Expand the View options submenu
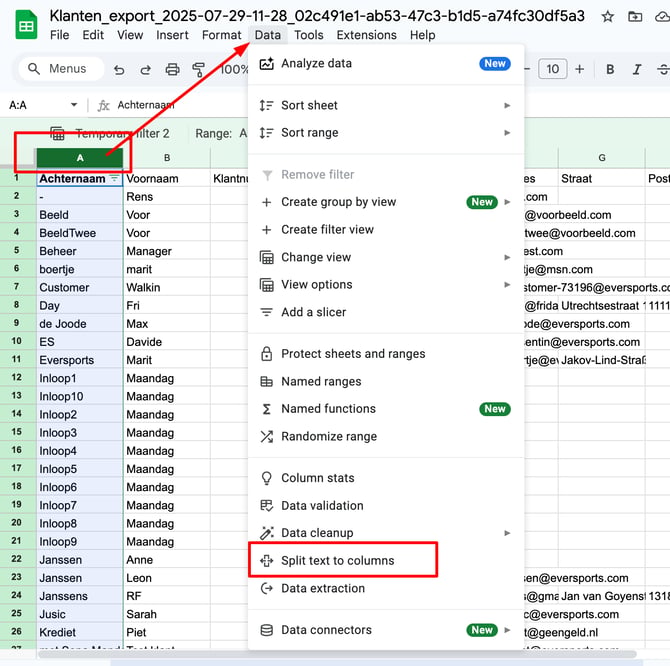Screen dimensions: 670x666 click(x=386, y=285)
